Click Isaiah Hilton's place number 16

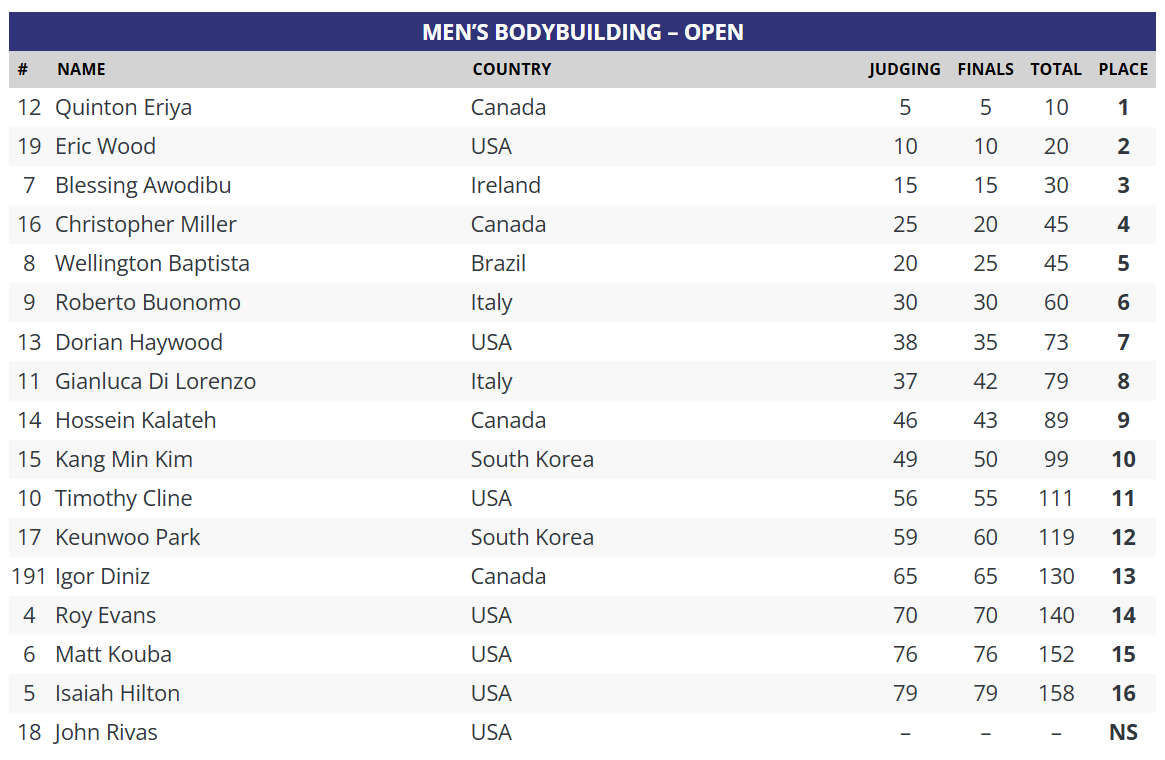point(1123,693)
